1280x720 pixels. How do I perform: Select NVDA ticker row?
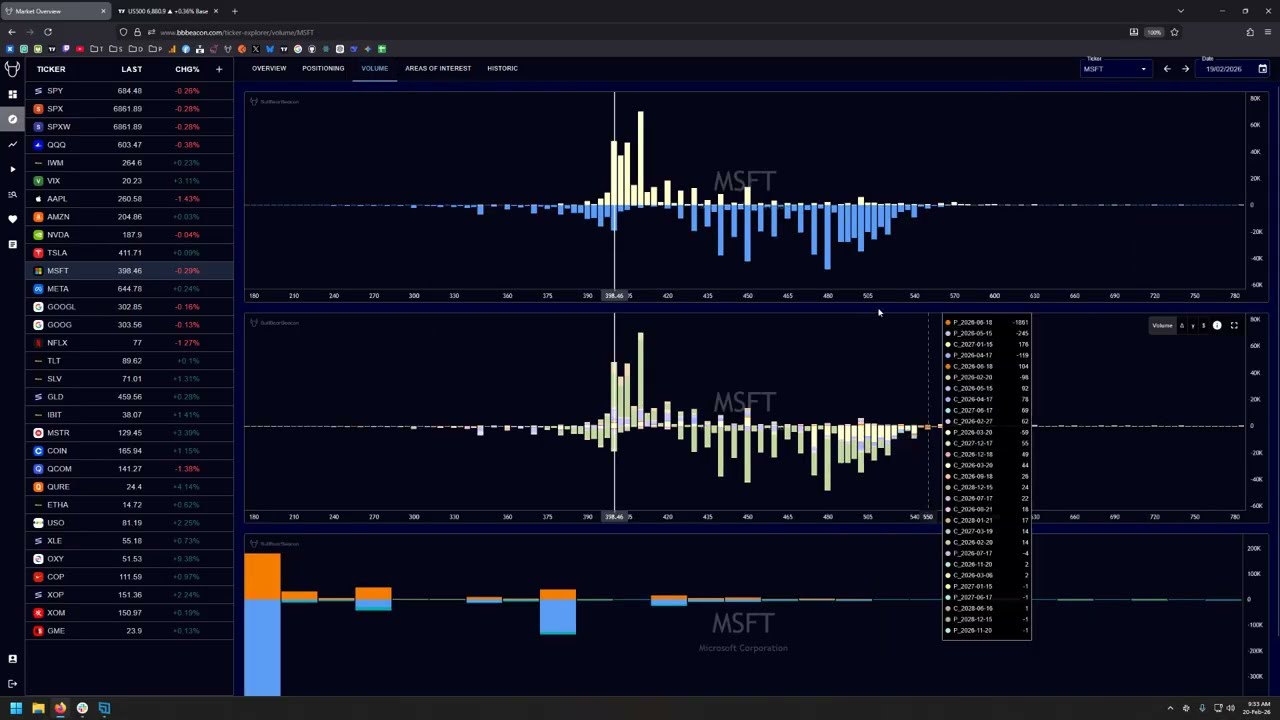(130, 235)
